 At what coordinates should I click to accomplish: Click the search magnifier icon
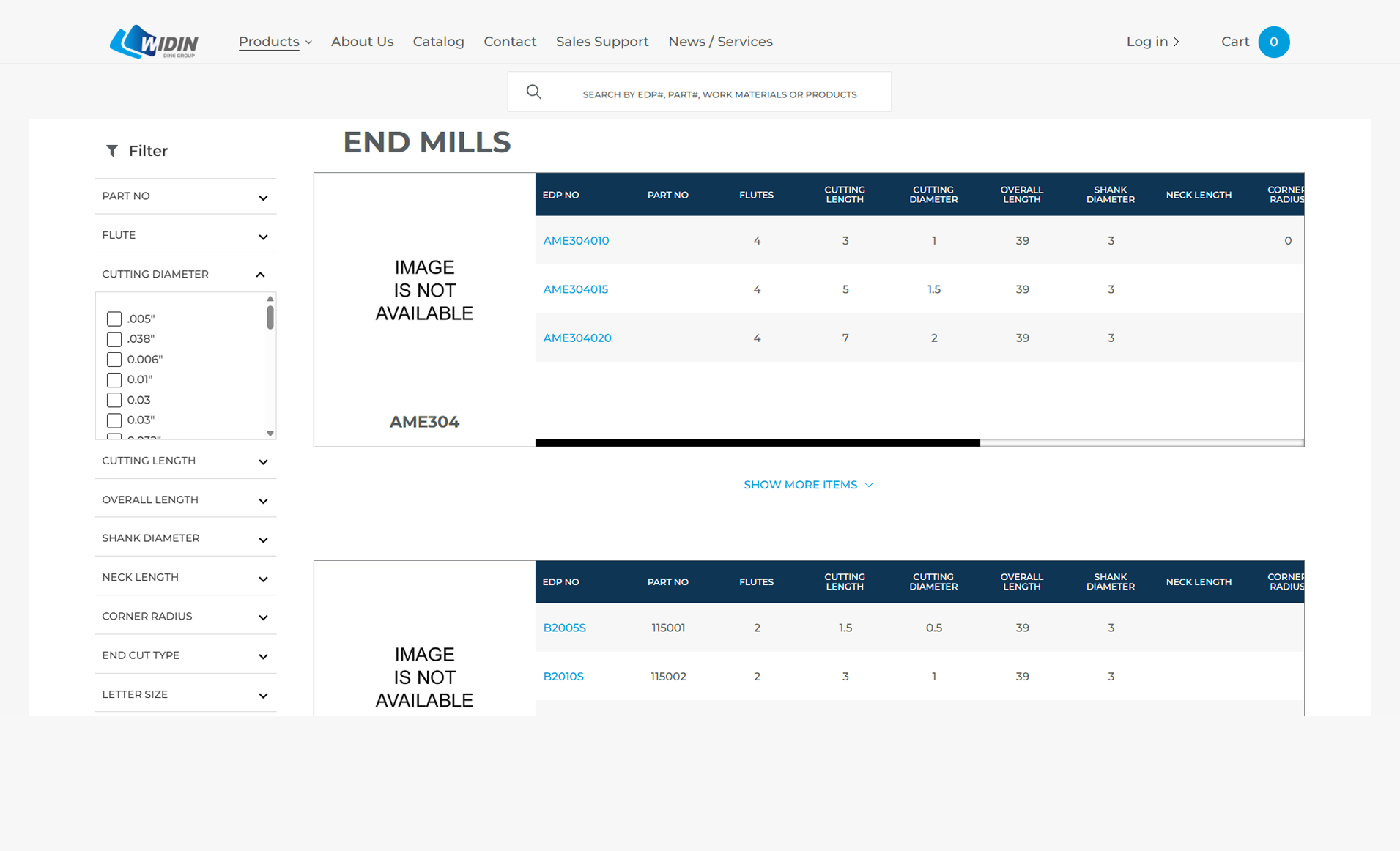pos(534,92)
